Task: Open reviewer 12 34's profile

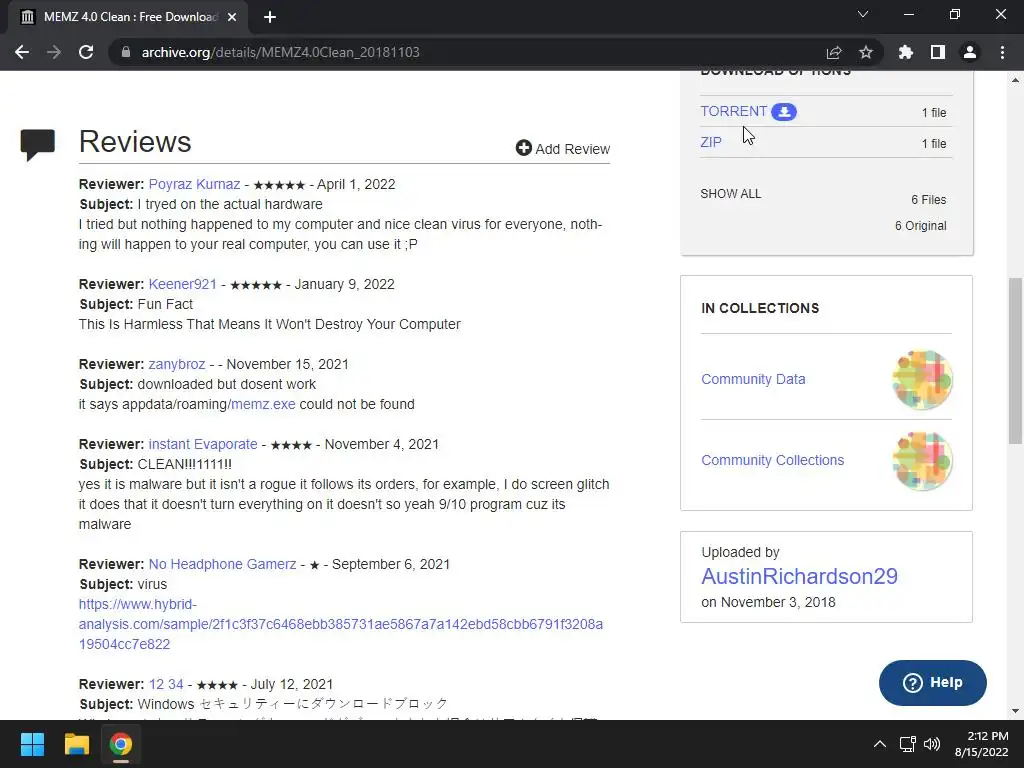Action: point(166,684)
